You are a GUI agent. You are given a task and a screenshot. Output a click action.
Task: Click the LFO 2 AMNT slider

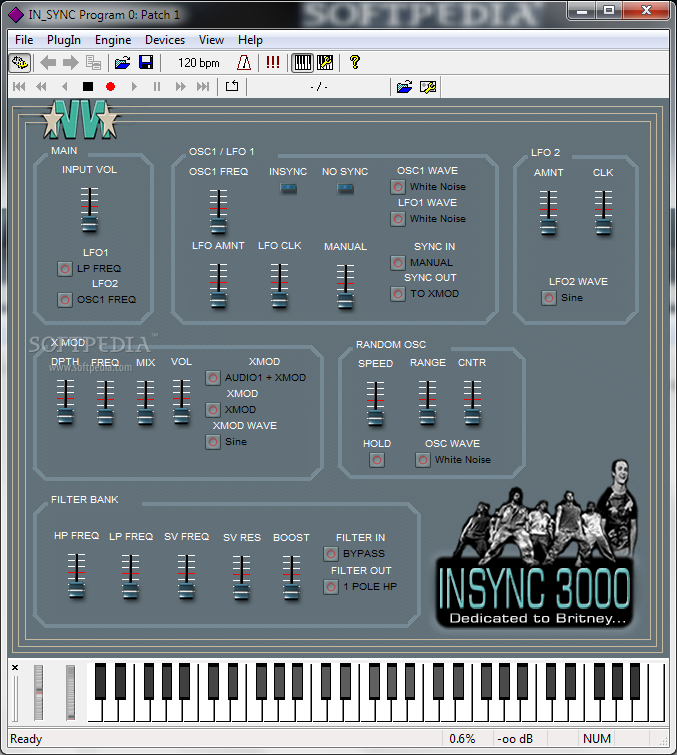tap(548, 213)
